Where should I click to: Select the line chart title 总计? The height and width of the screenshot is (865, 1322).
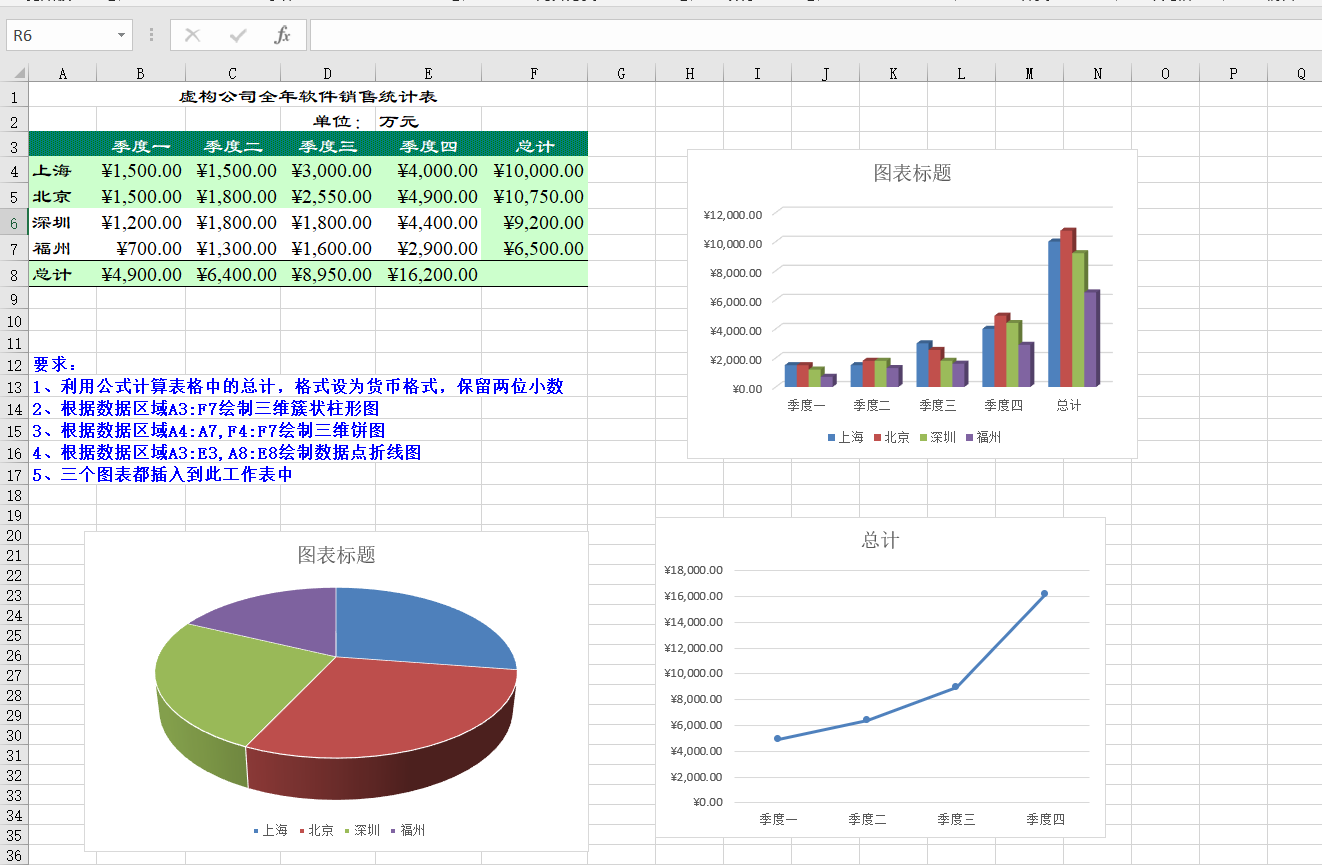880,540
